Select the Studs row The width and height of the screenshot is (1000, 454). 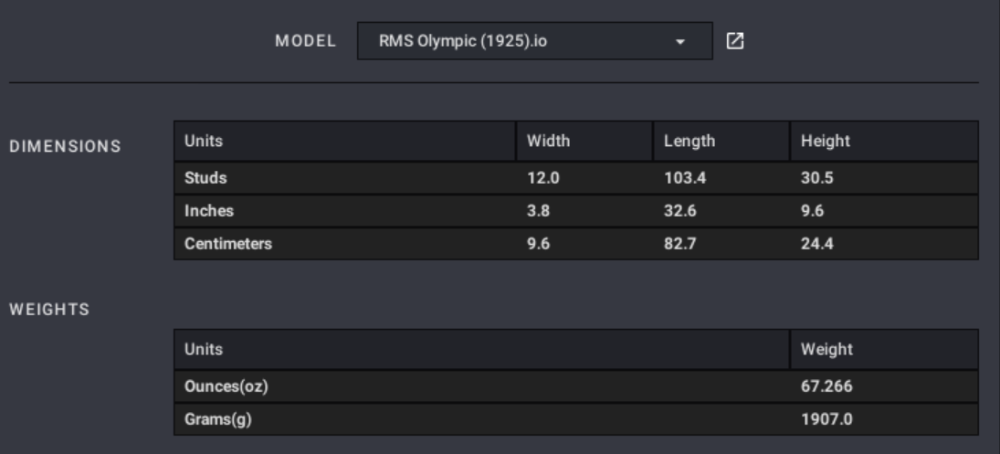tap(576, 178)
